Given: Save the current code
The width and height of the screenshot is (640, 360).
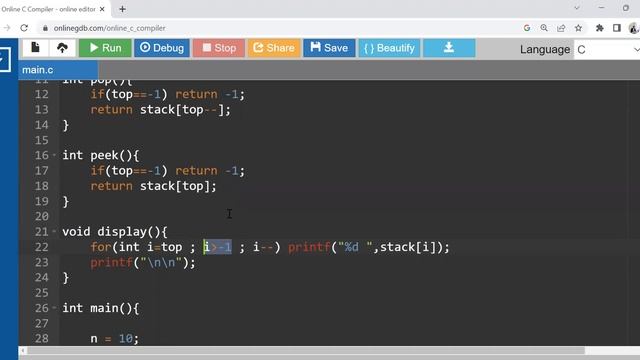Looking at the screenshot, I should tap(329, 48).
